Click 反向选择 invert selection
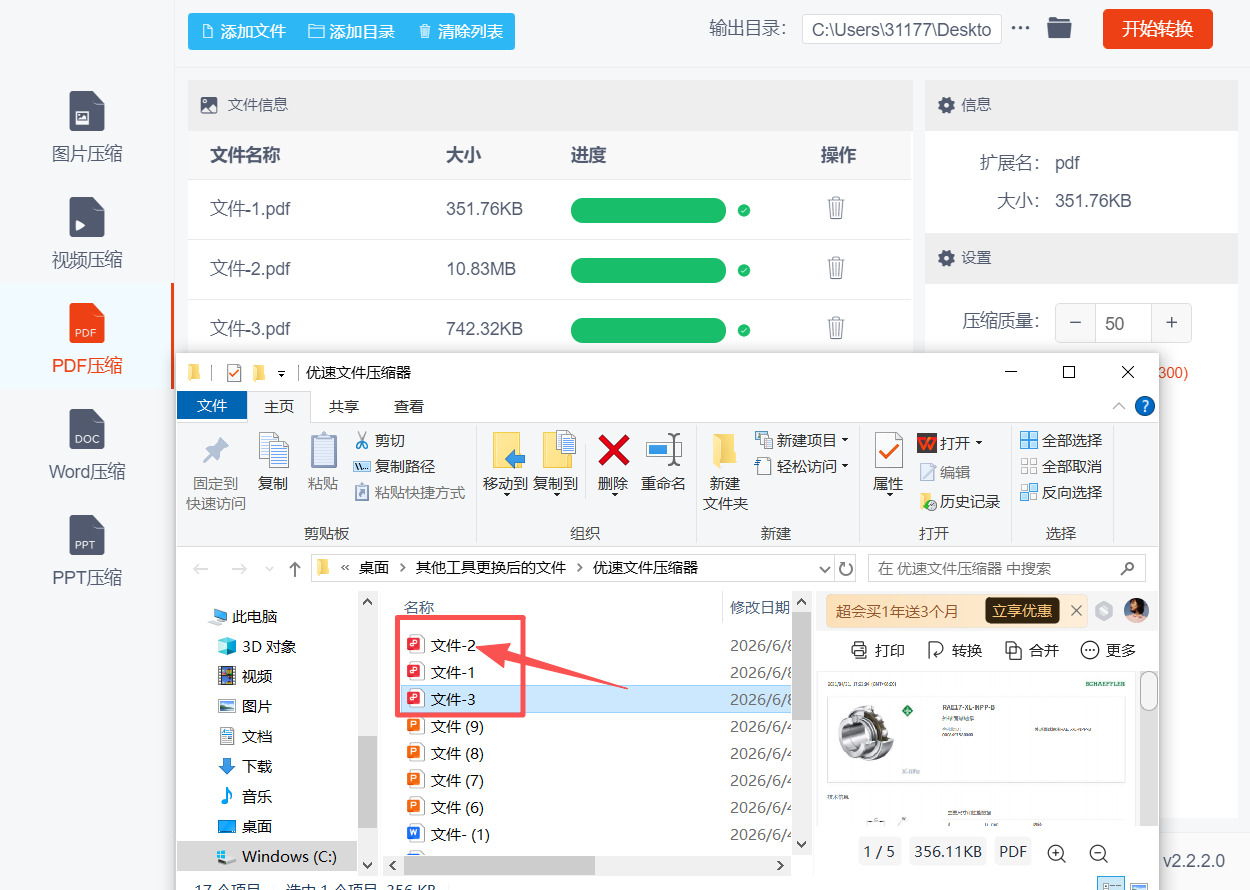This screenshot has width=1250, height=890. coord(1061,492)
